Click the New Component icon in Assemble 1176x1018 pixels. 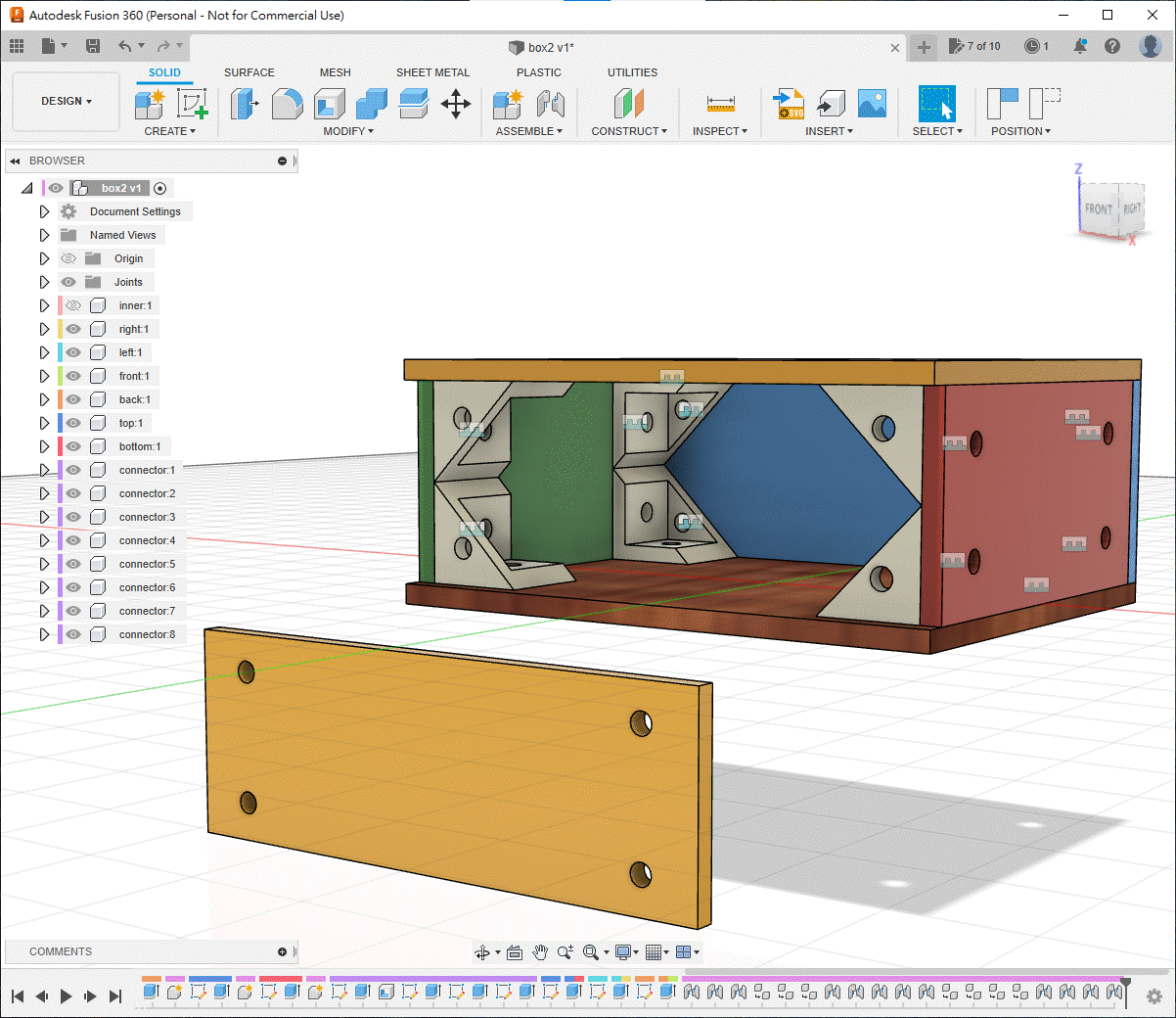(508, 104)
